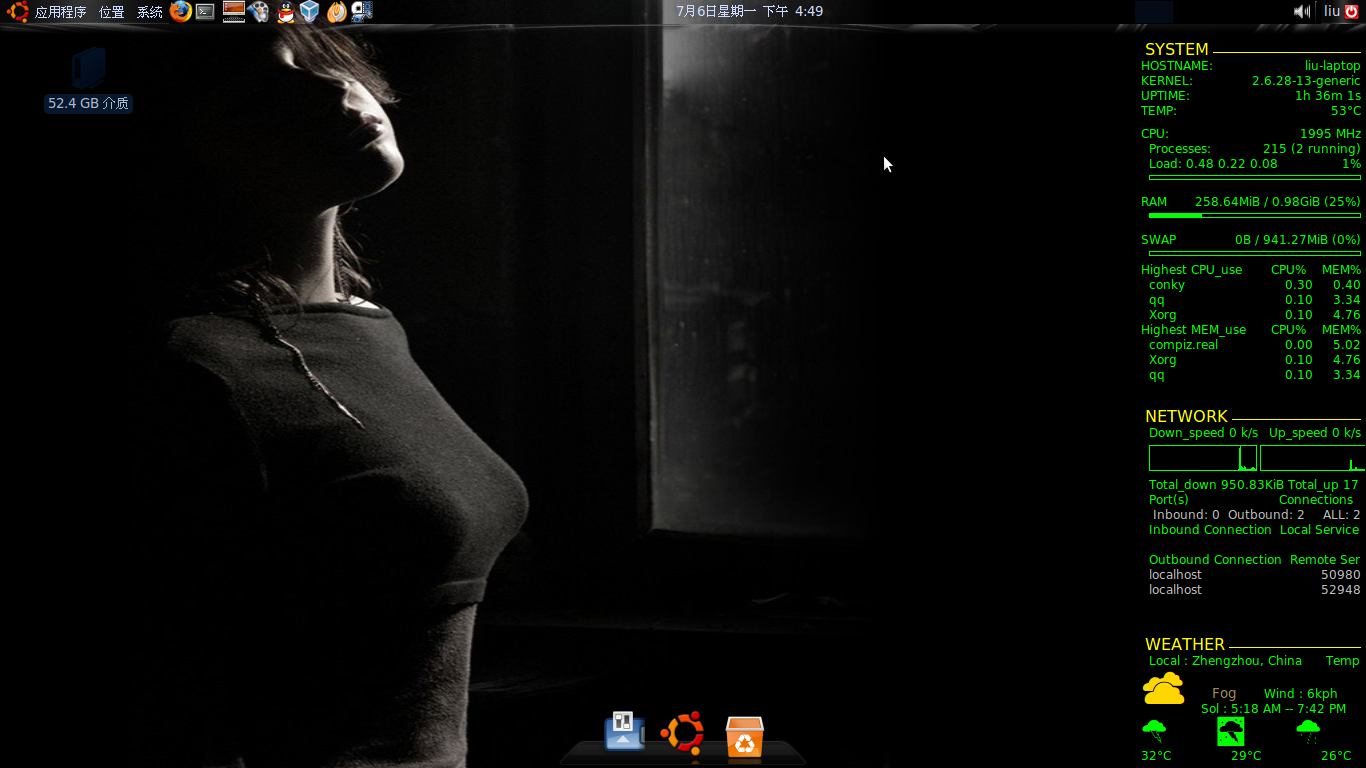The height and width of the screenshot is (768, 1366).
Task: Click the dark applet box in the top panel
Action: [1154, 12]
